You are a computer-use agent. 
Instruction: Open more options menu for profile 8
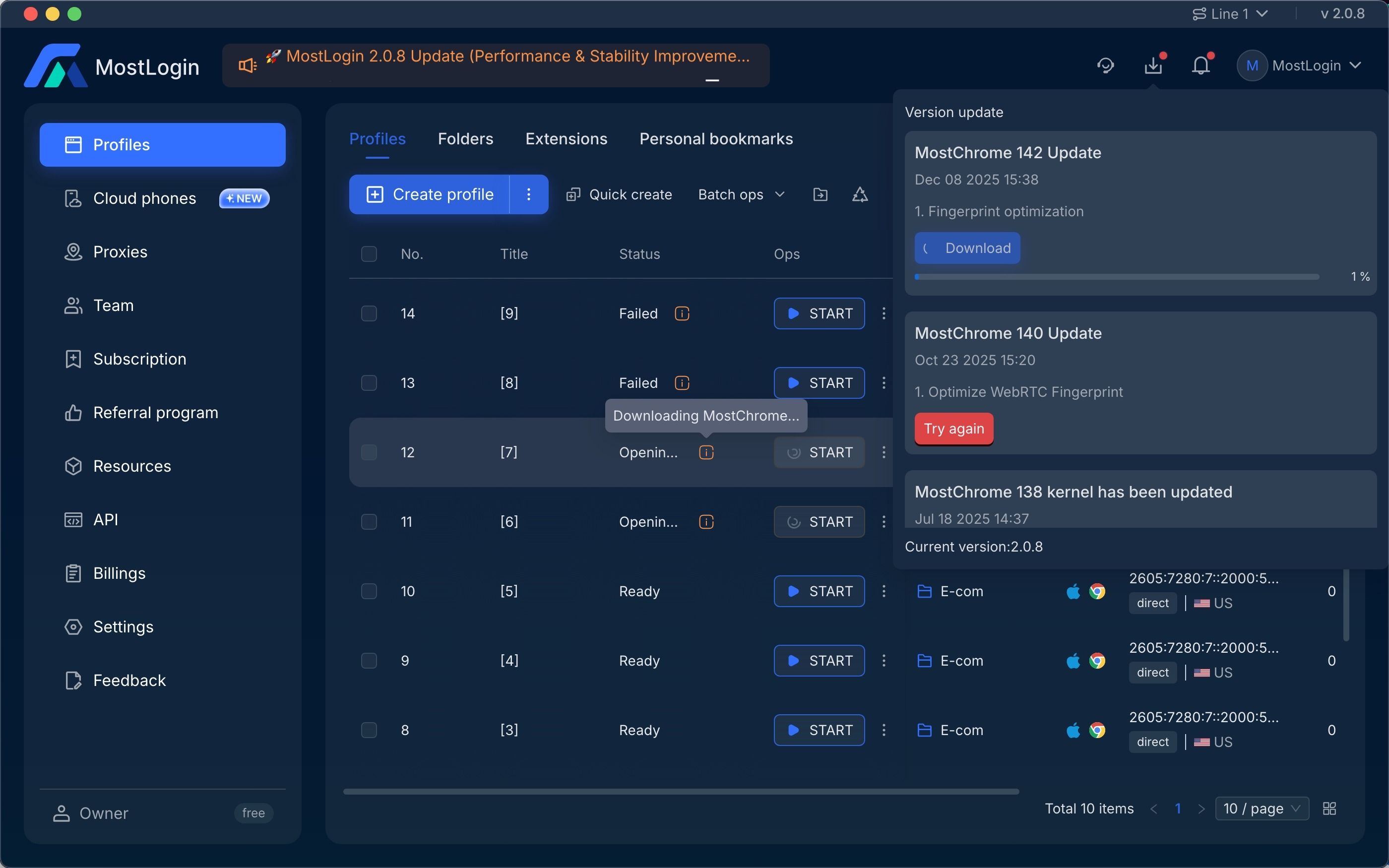884,730
